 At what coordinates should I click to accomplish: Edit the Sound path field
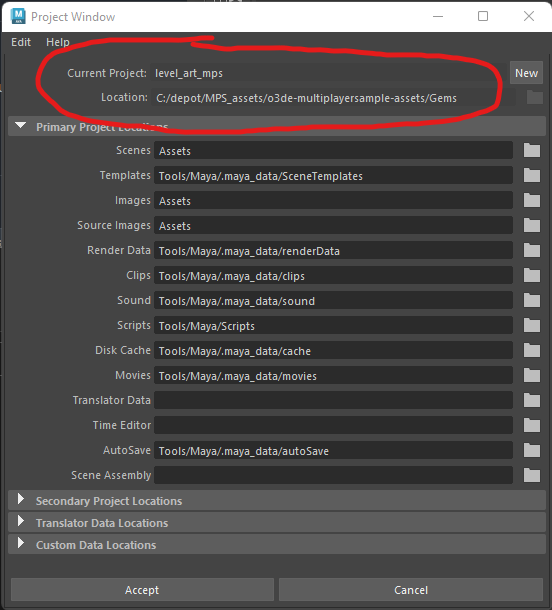pyautogui.click(x=333, y=300)
